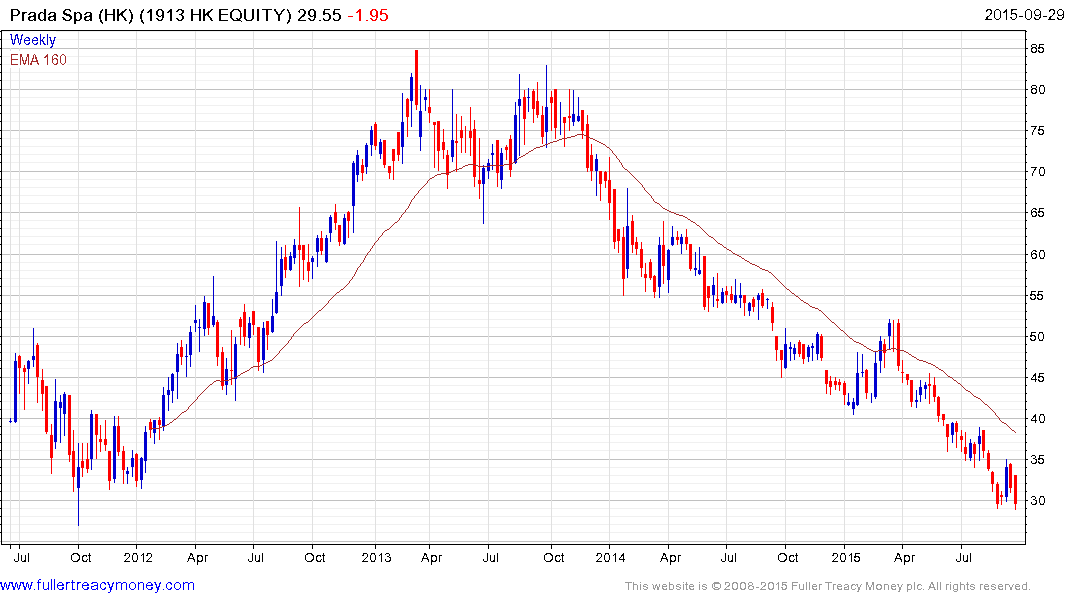Click the first 'Jul' label on the time axis
The width and height of the screenshot is (1075, 600).
click(x=21, y=557)
